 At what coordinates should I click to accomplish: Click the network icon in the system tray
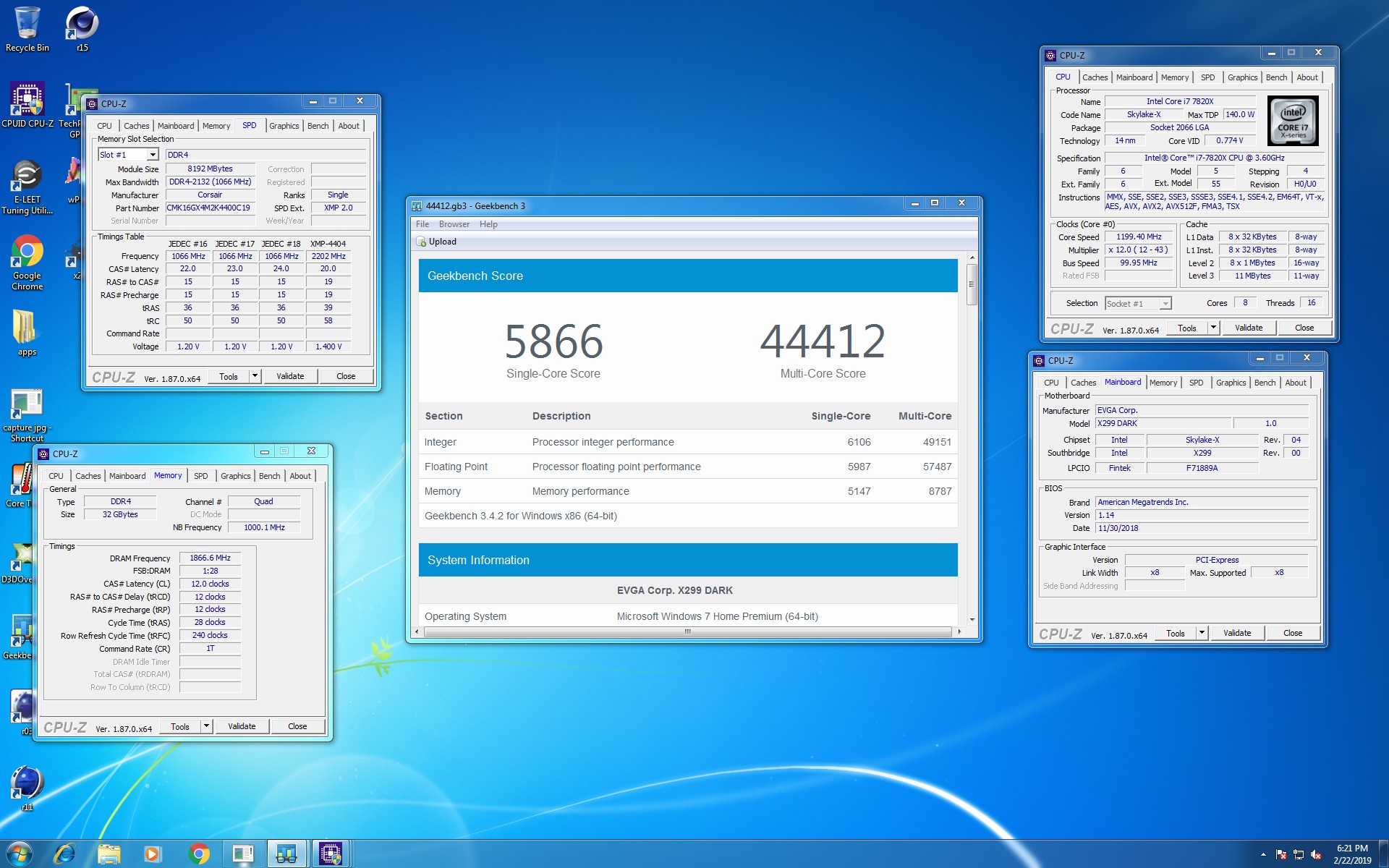(1299, 854)
